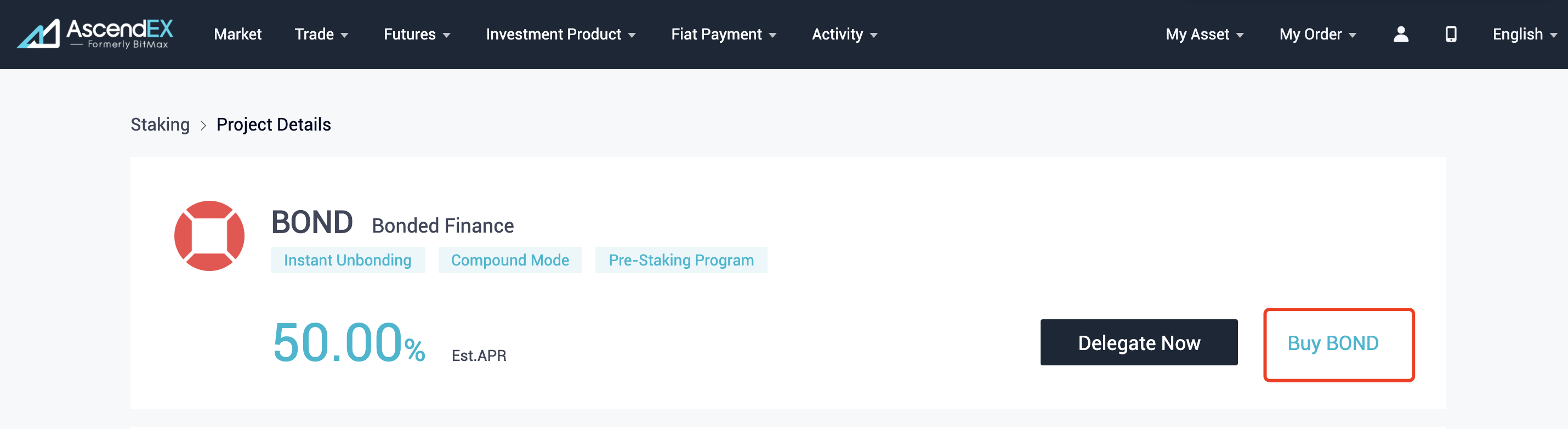Open the My Order dropdown
1568x429 pixels.
point(1317,34)
